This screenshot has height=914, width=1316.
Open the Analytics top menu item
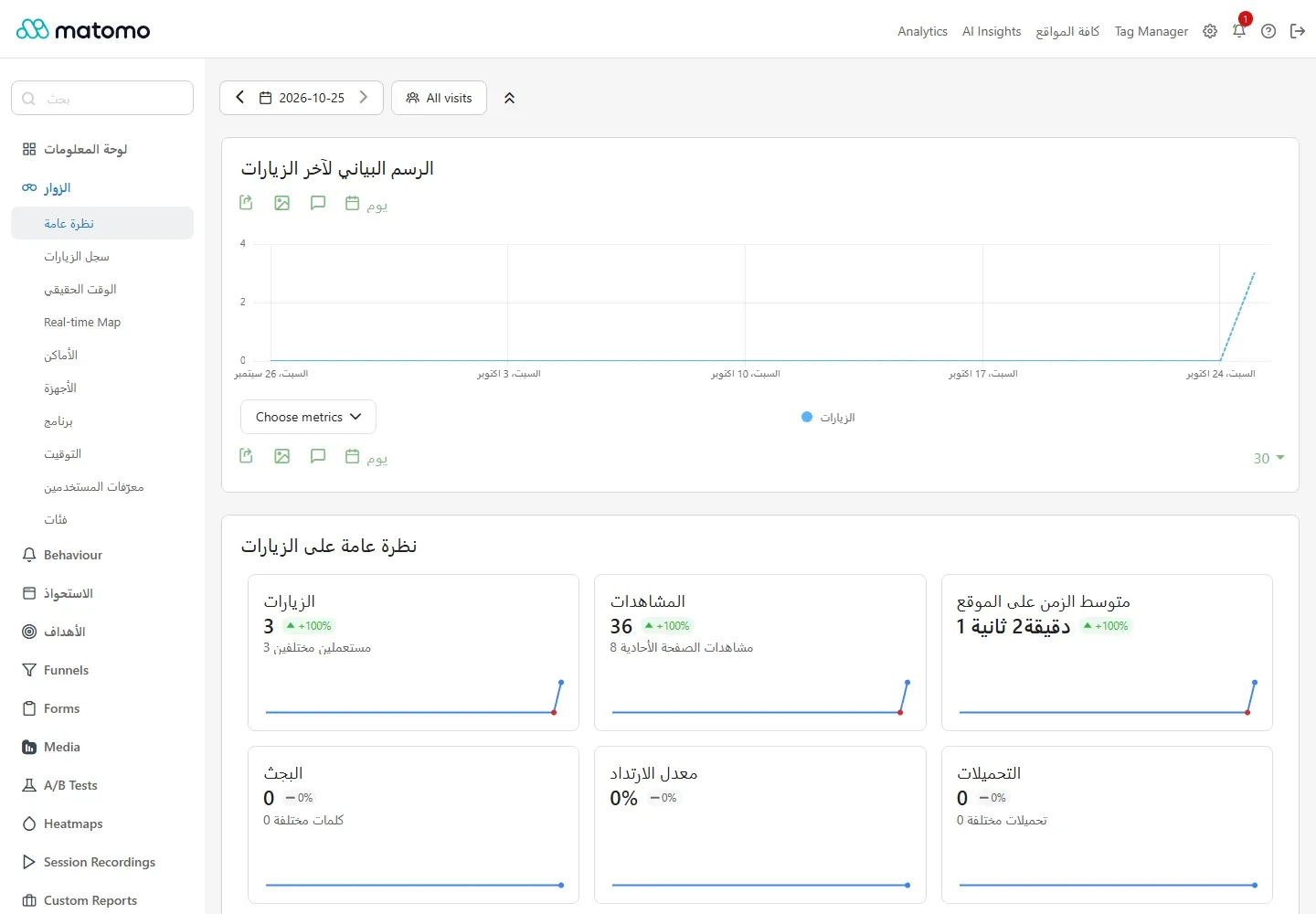[x=922, y=31]
